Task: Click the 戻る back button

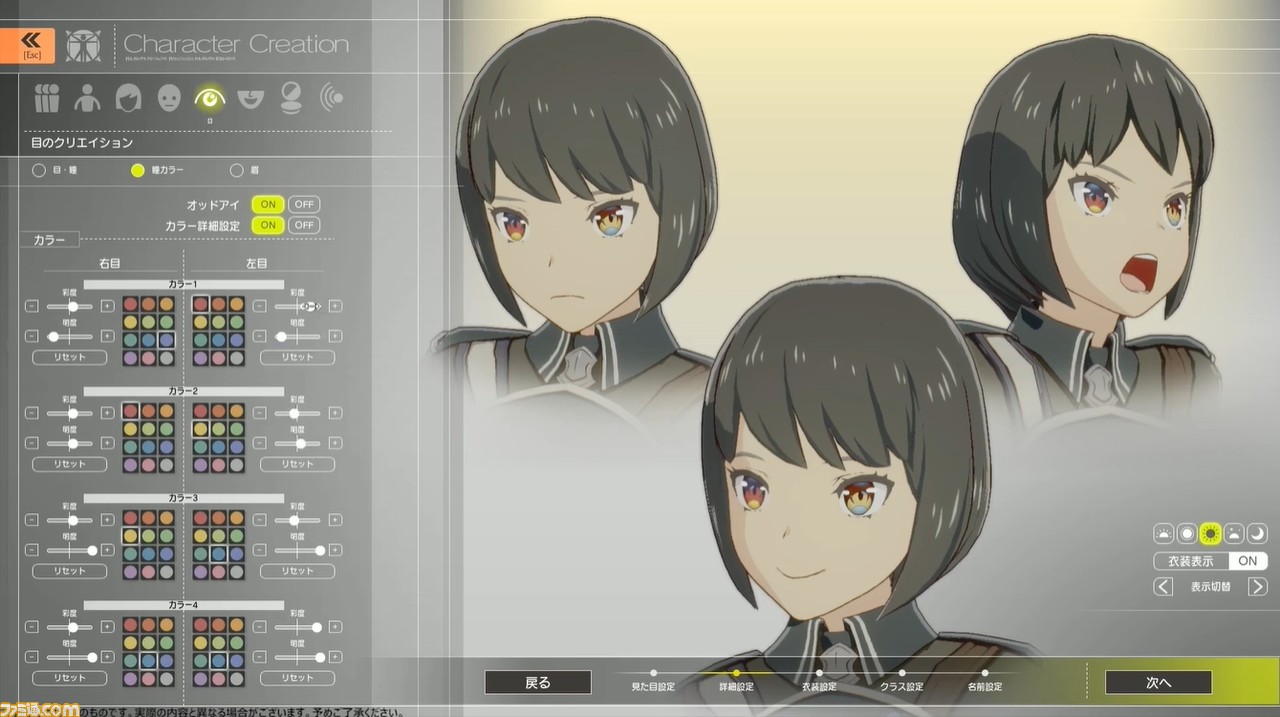Action: [538, 683]
